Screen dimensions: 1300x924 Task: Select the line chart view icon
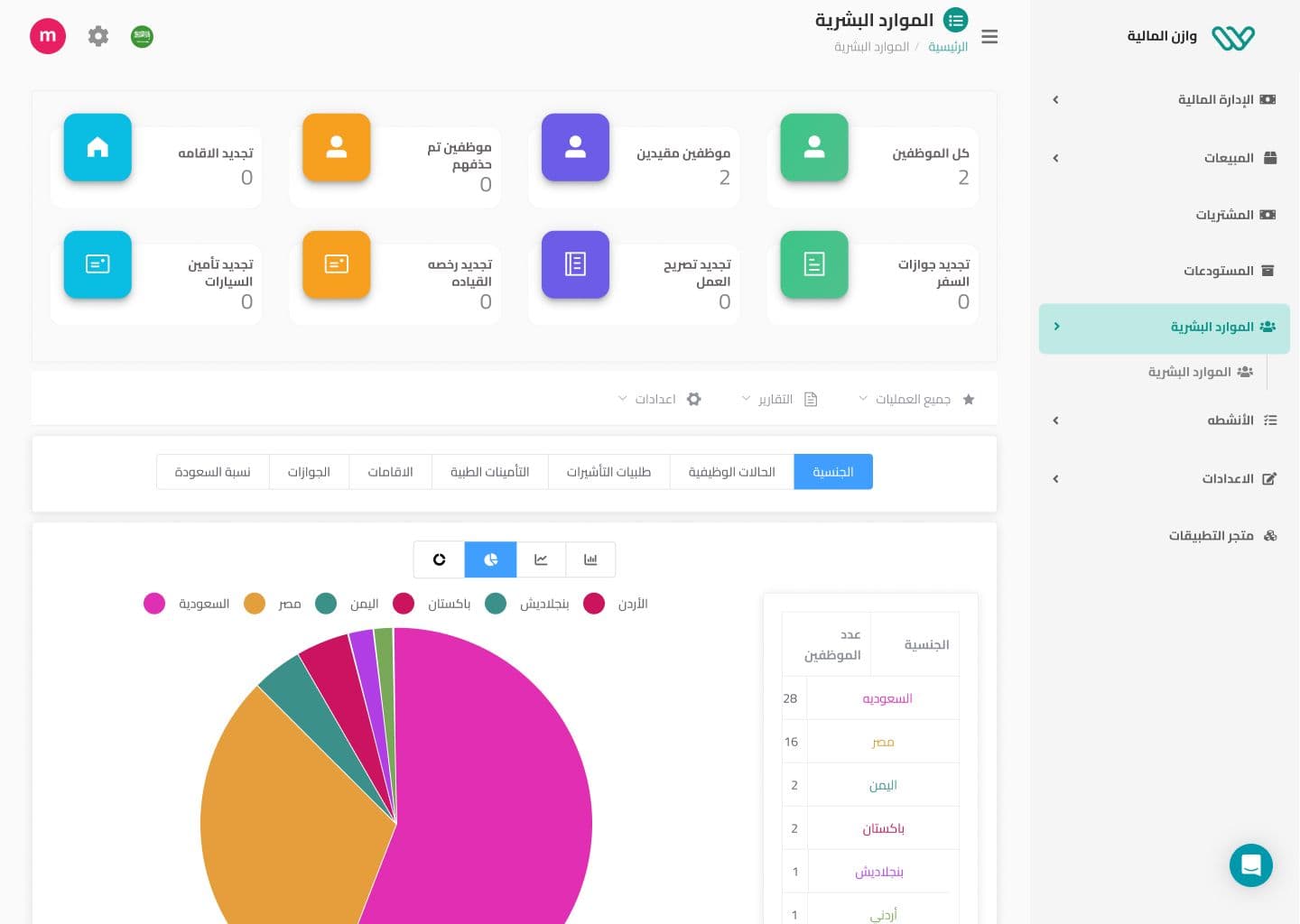point(541,559)
